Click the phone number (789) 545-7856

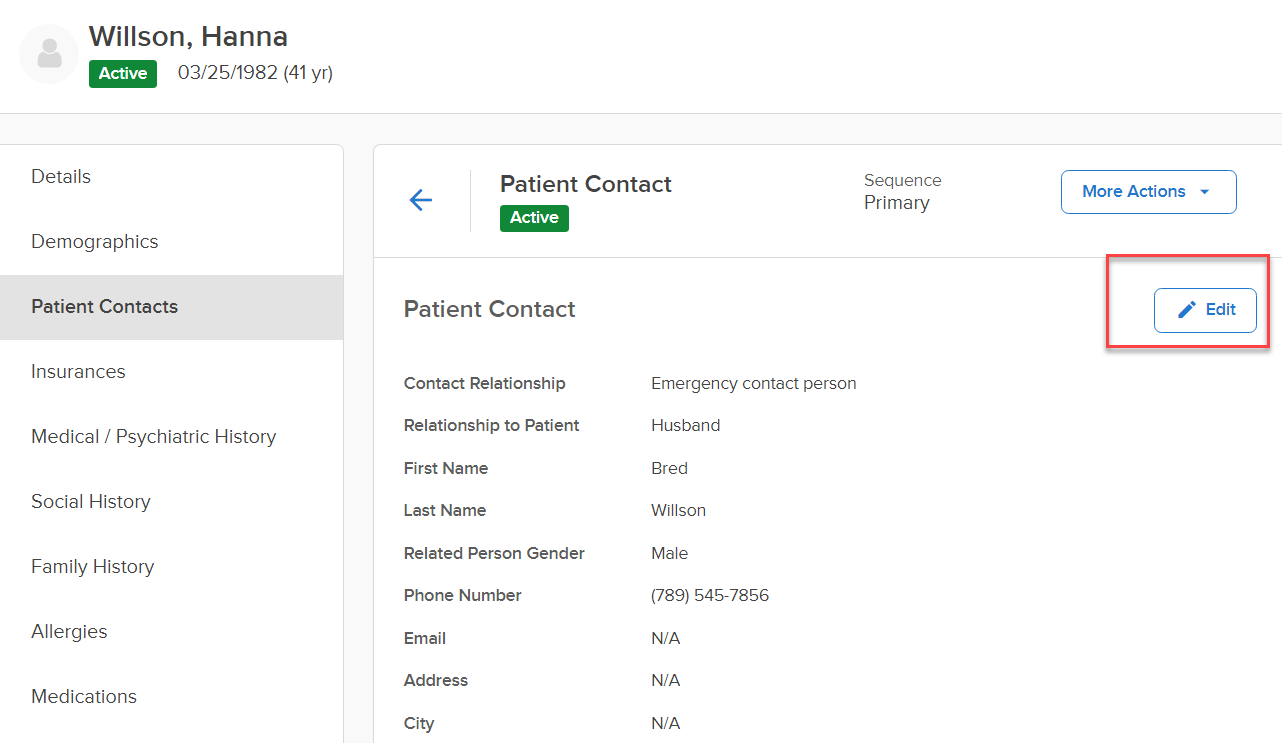[x=710, y=596]
